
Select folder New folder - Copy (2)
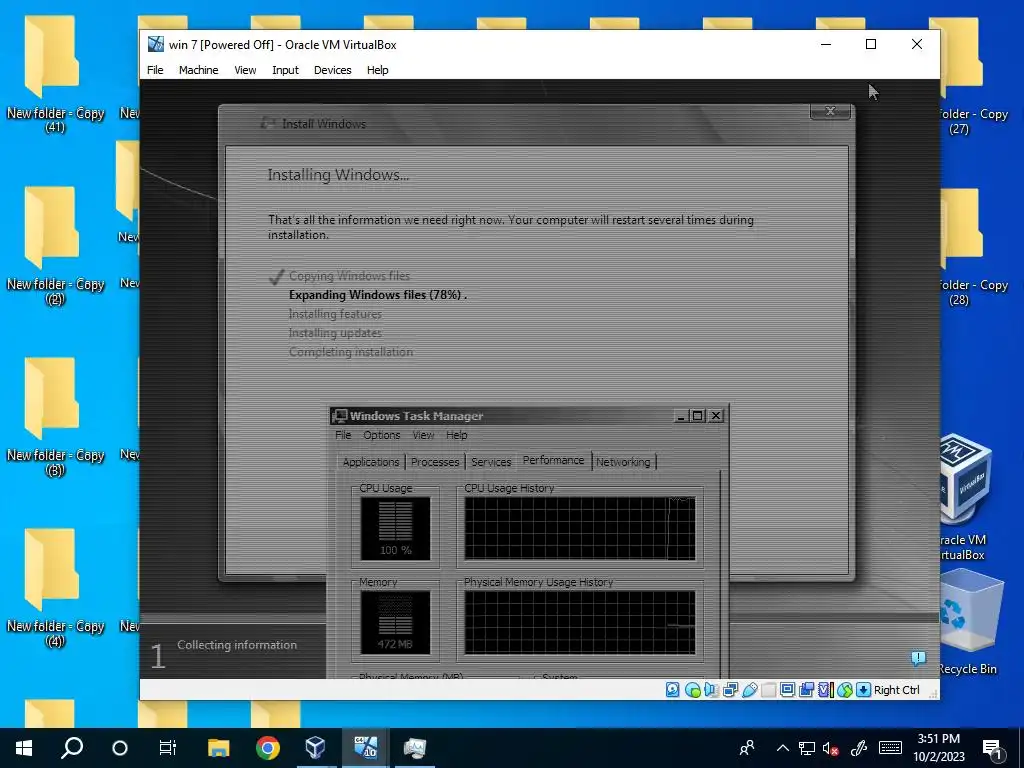tap(55, 246)
